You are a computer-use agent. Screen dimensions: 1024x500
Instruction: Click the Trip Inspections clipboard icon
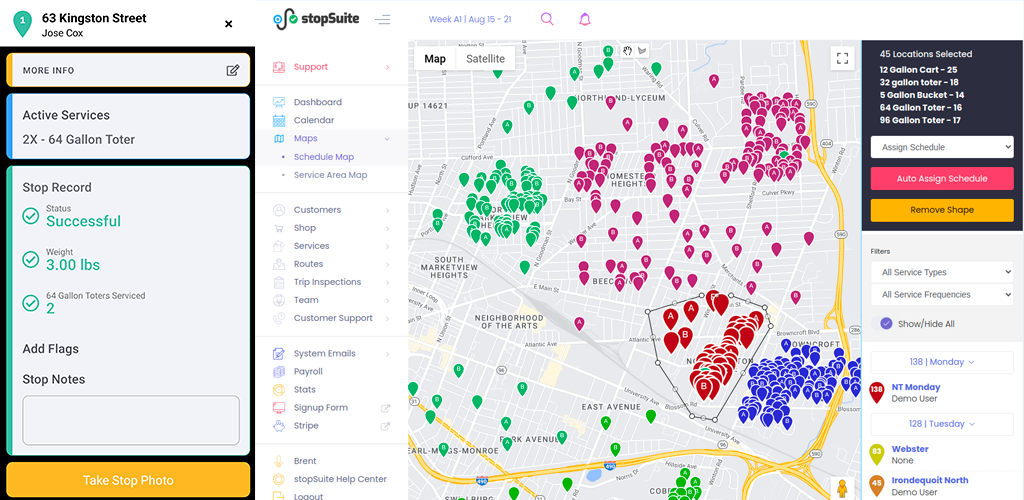pyautogui.click(x=279, y=283)
